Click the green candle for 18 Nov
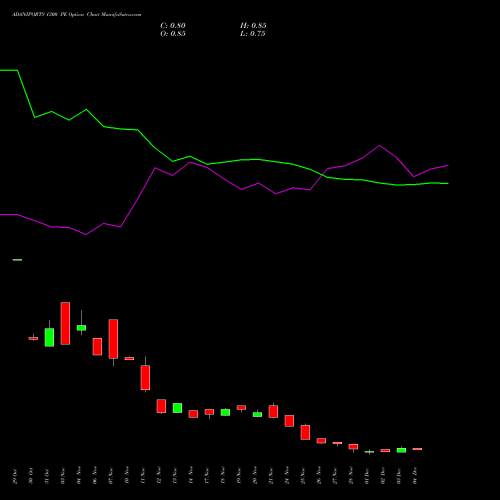 225,412
